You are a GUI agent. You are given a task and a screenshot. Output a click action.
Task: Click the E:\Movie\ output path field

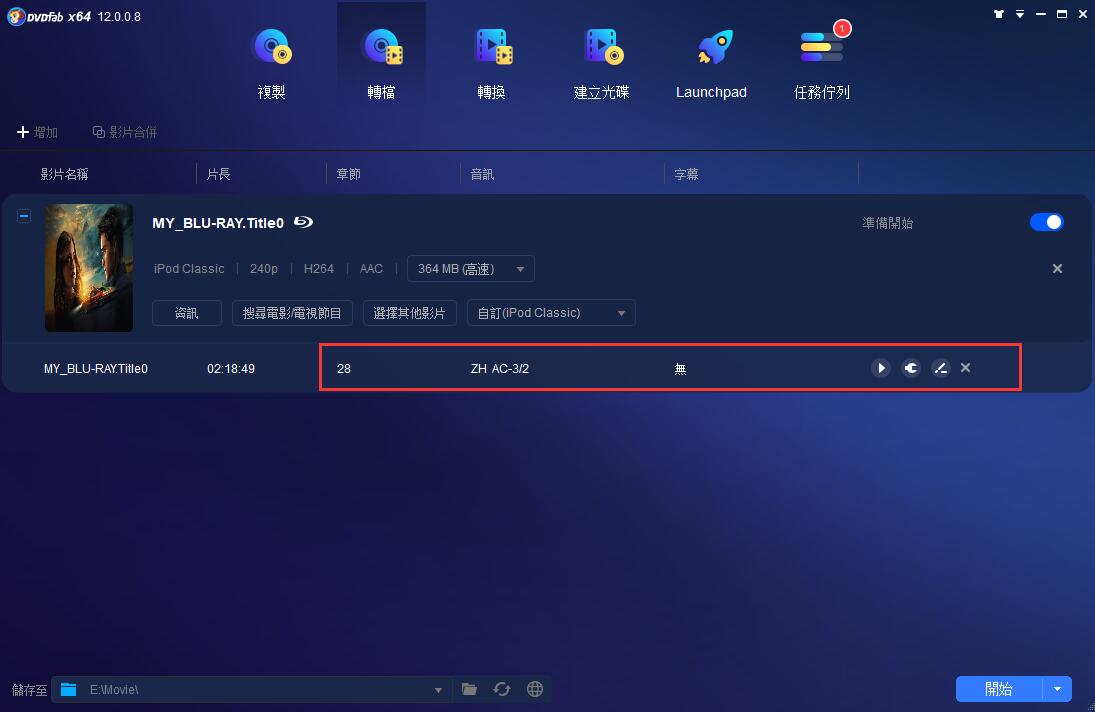(251, 690)
